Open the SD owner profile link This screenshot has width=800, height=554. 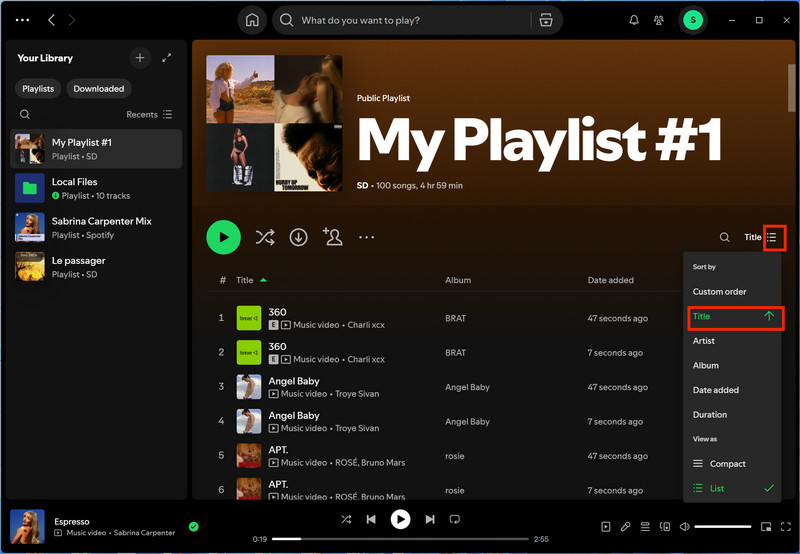[362, 186]
